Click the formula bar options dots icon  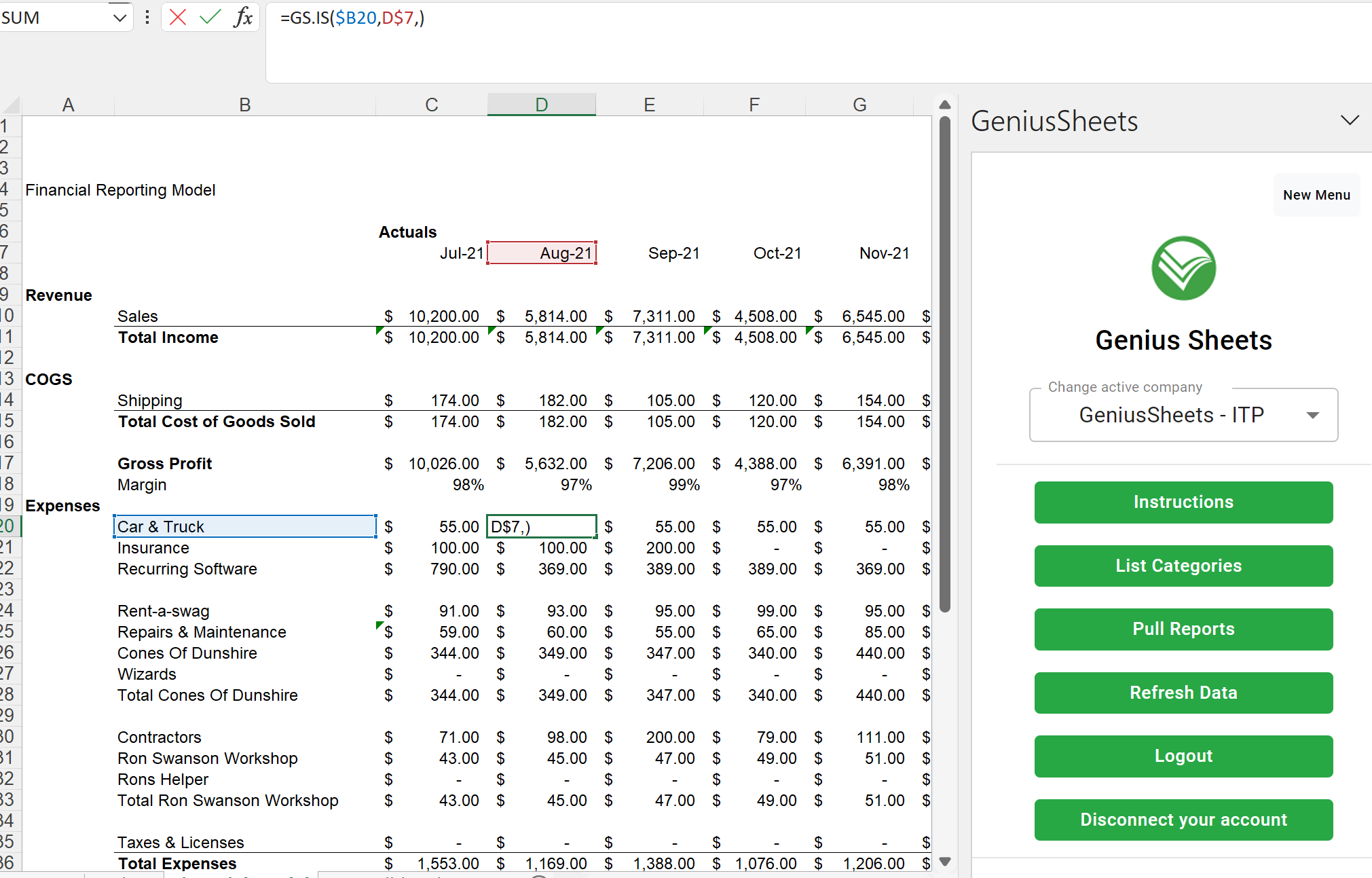coord(147,17)
